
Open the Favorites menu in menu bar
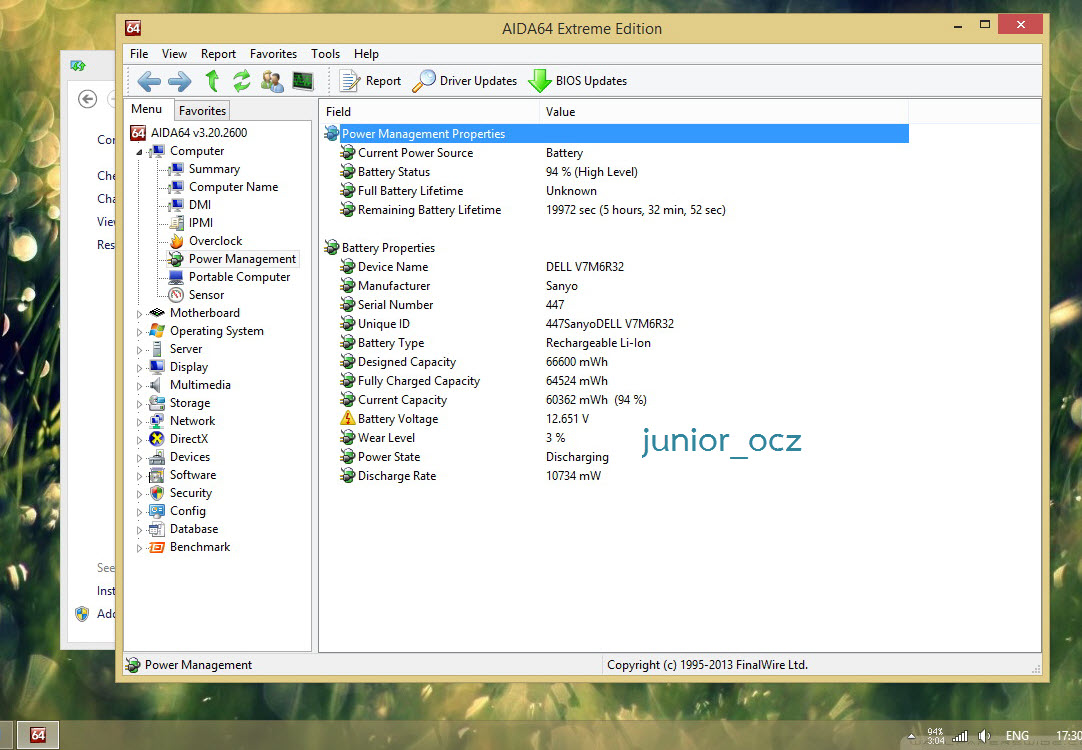pyautogui.click(x=273, y=54)
